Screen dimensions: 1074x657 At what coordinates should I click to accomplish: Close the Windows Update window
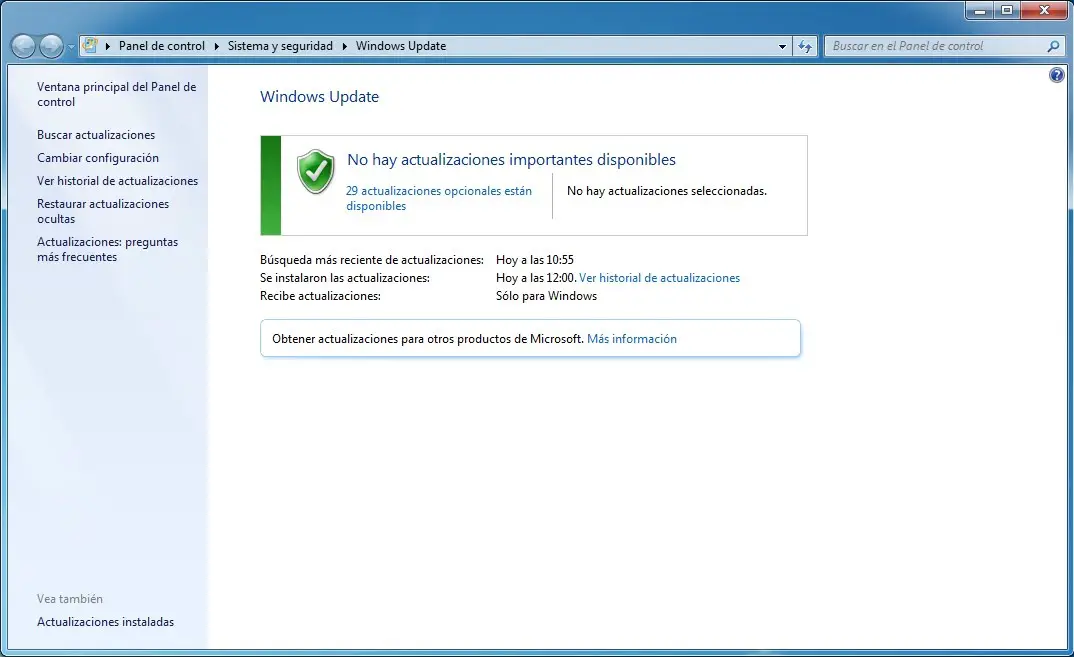pos(1045,10)
